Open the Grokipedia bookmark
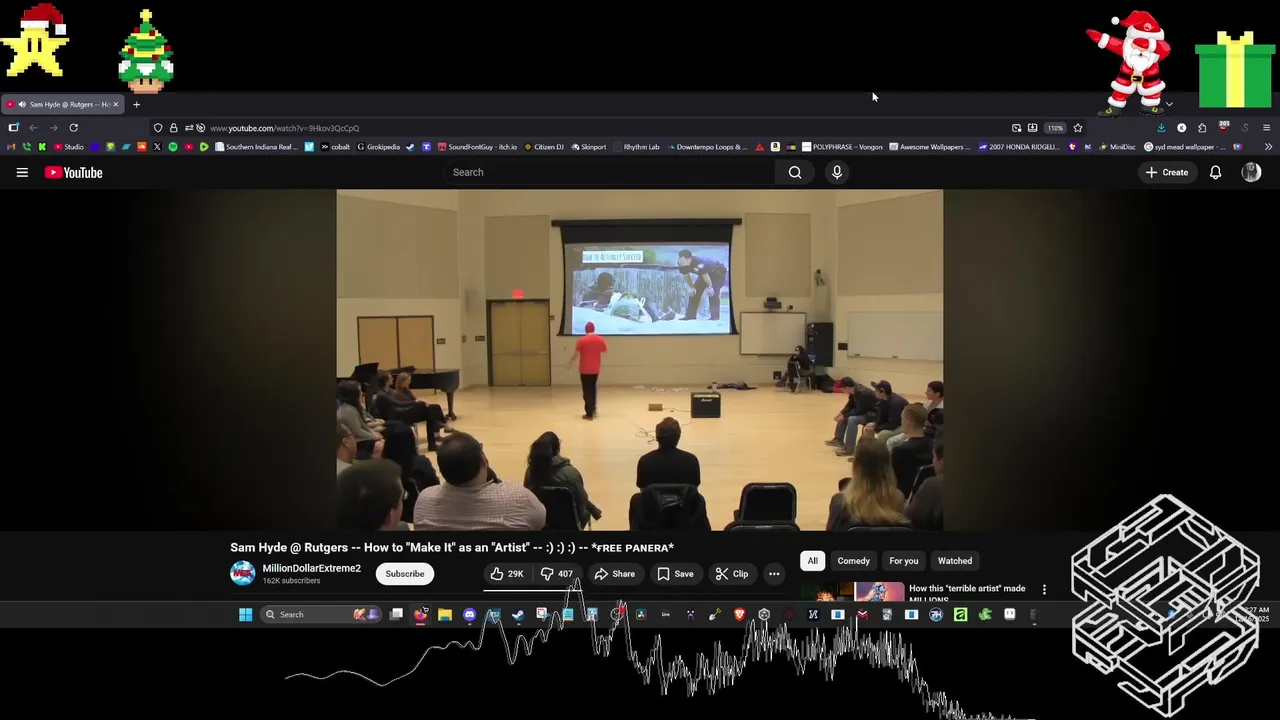Image resolution: width=1280 pixels, height=720 pixels. pyautogui.click(x=378, y=147)
